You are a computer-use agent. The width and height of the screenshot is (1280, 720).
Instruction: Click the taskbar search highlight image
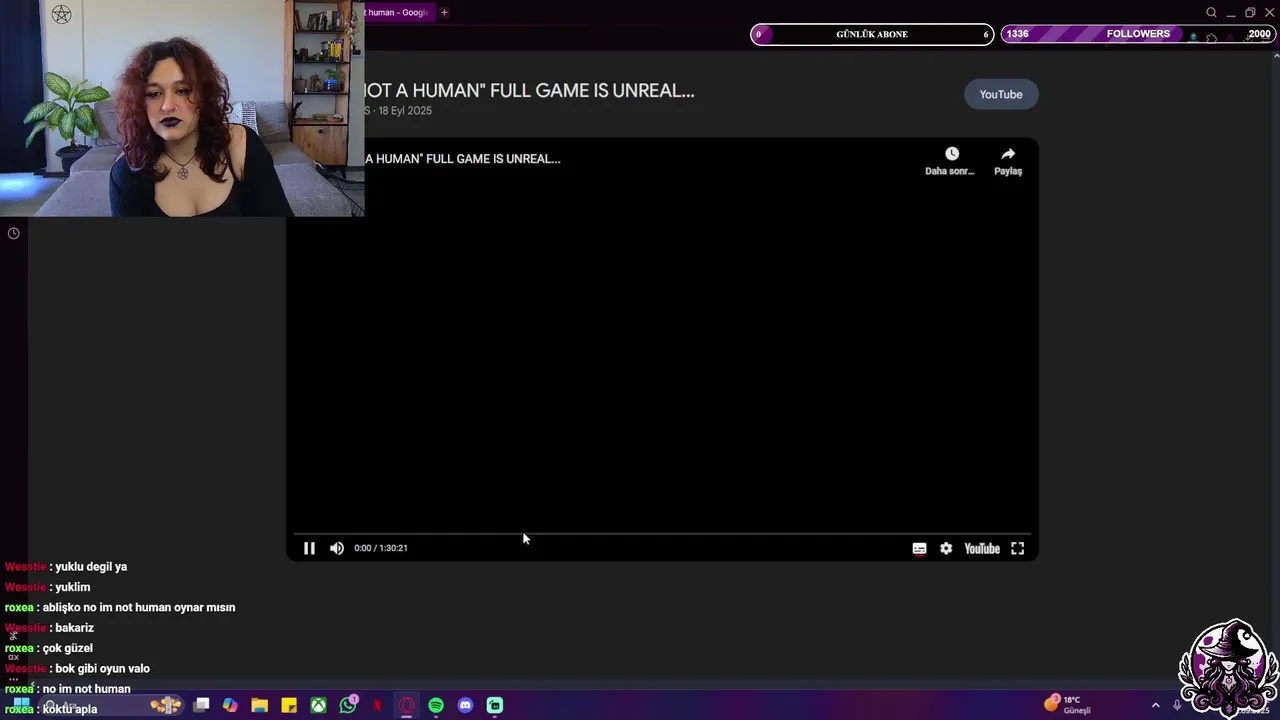(x=166, y=705)
